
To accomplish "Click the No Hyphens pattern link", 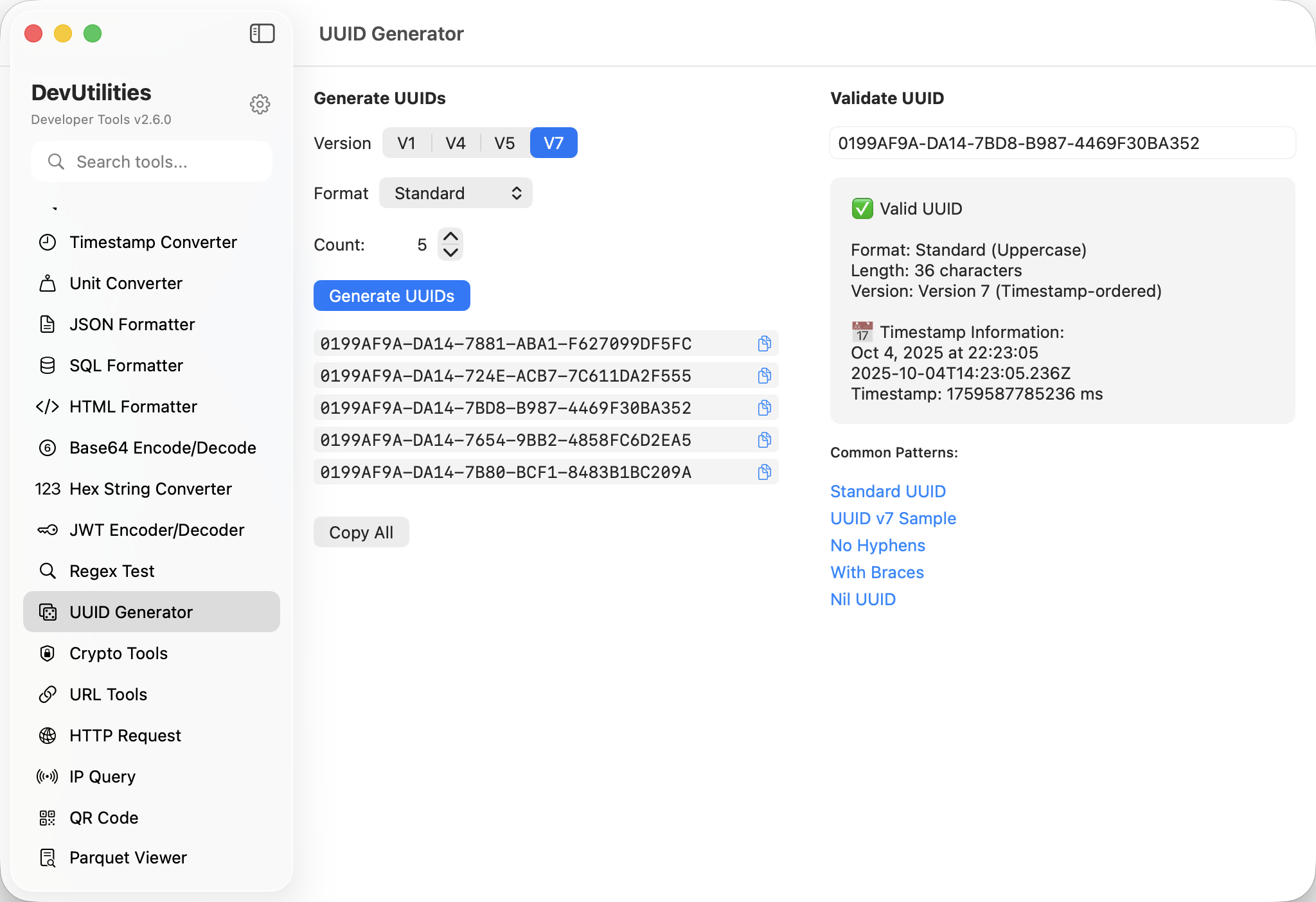I will 878,545.
